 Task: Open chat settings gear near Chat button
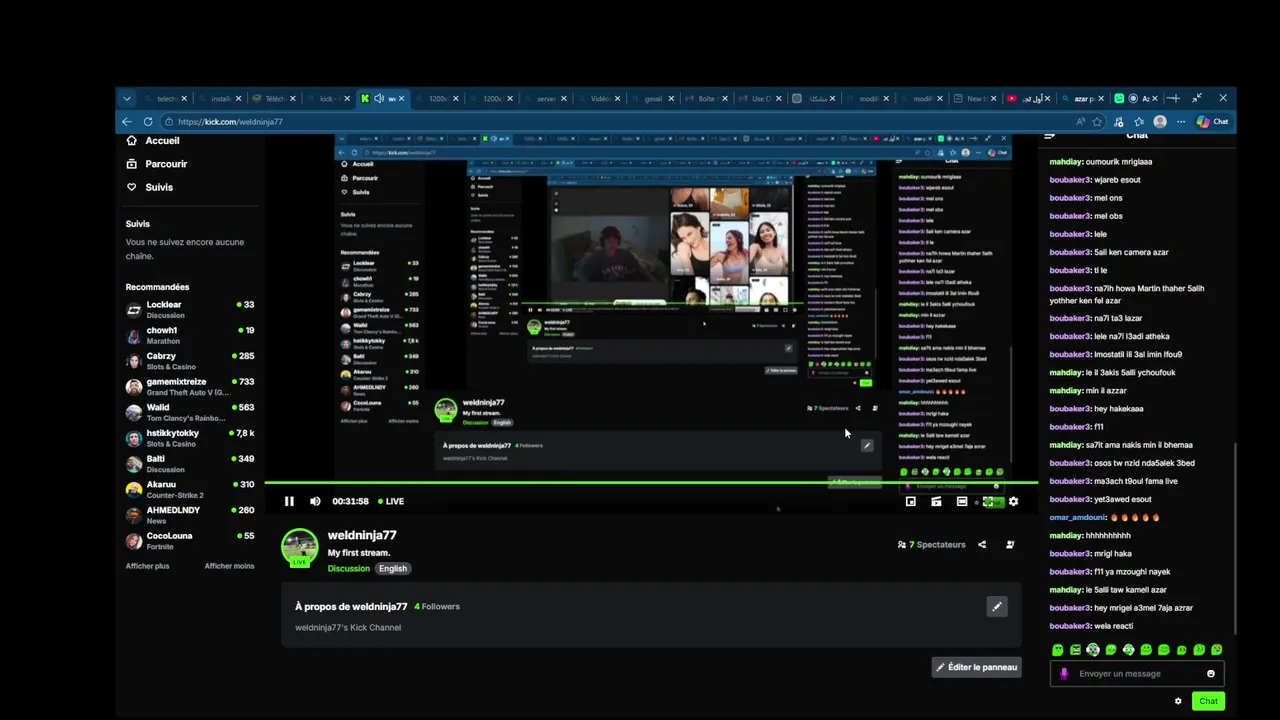[1178, 701]
